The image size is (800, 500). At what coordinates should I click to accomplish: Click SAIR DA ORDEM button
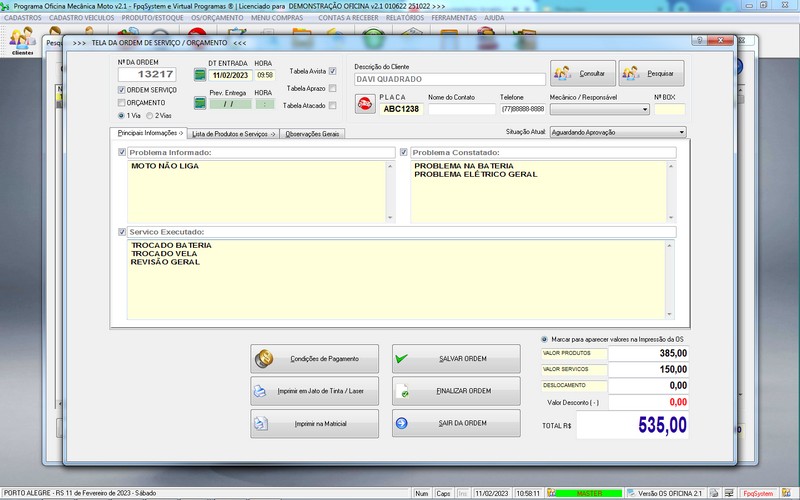pos(456,423)
